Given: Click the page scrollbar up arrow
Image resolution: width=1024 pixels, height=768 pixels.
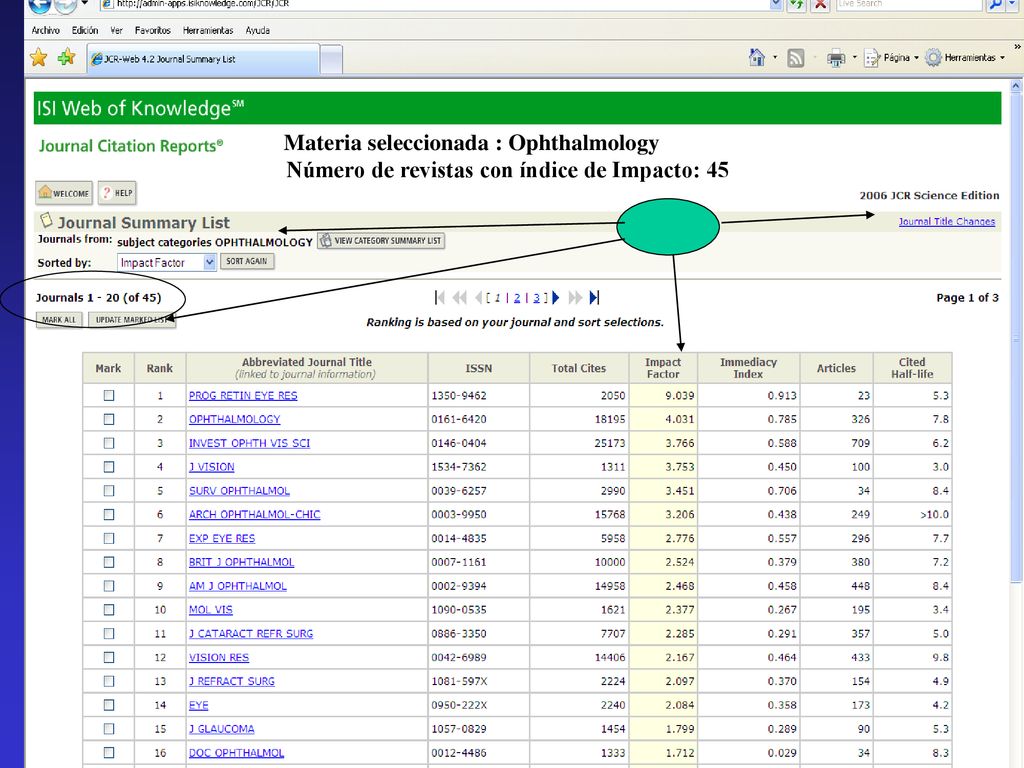Looking at the screenshot, I should [1016, 86].
